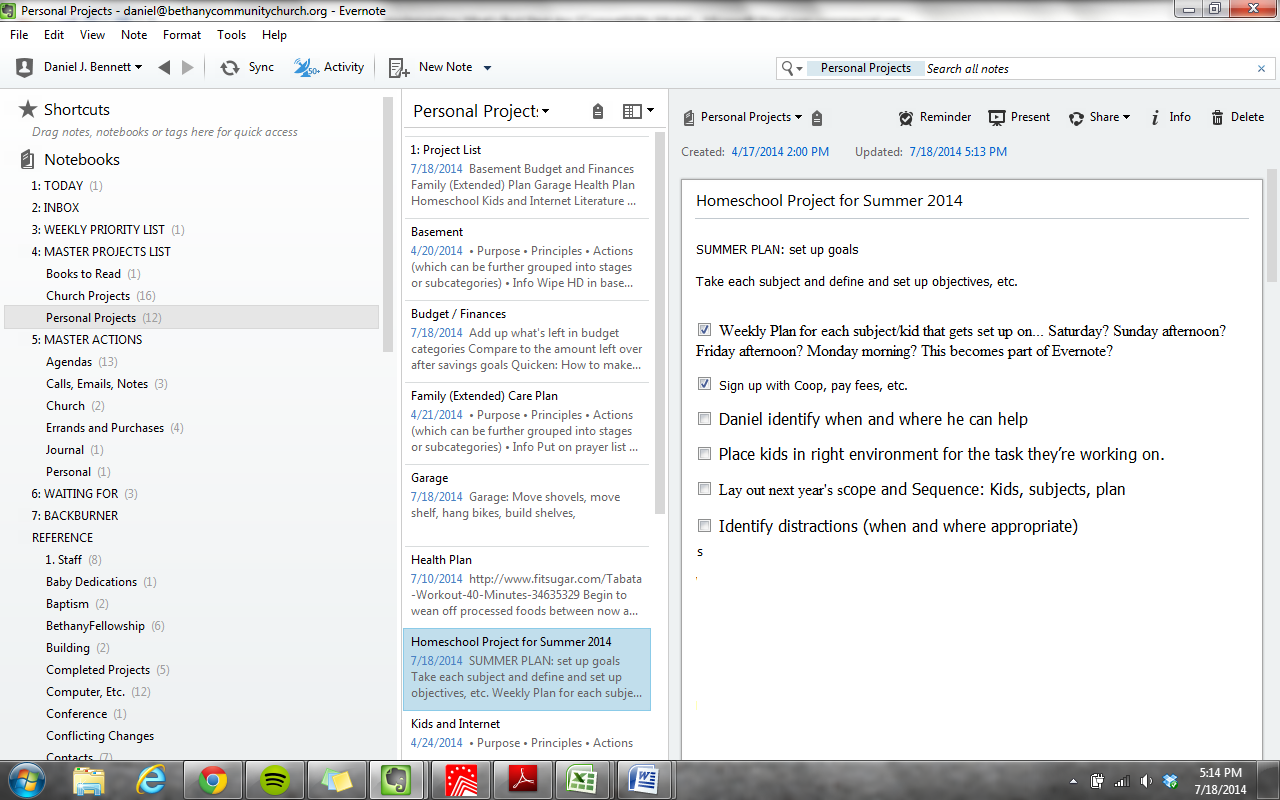Click the Sync icon in toolbar
This screenshot has width=1280, height=800.
coord(230,67)
